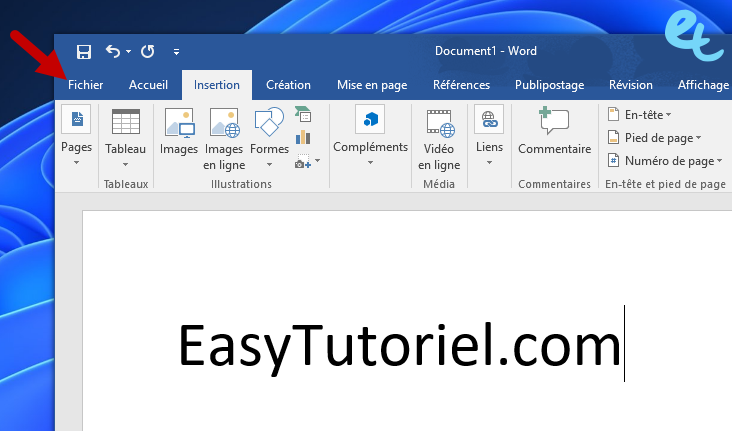Insert a picture with Images
732x431 pixels.
(x=179, y=132)
